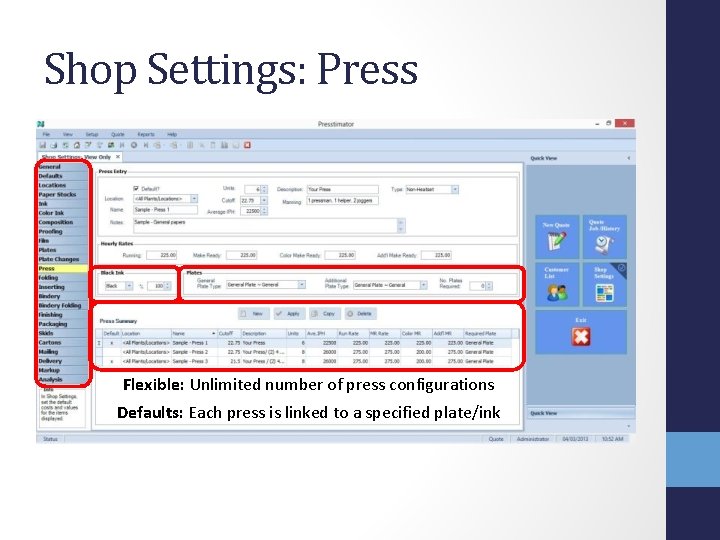Open the New Quote tile
This screenshot has height=540, width=720.
click(x=557, y=237)
